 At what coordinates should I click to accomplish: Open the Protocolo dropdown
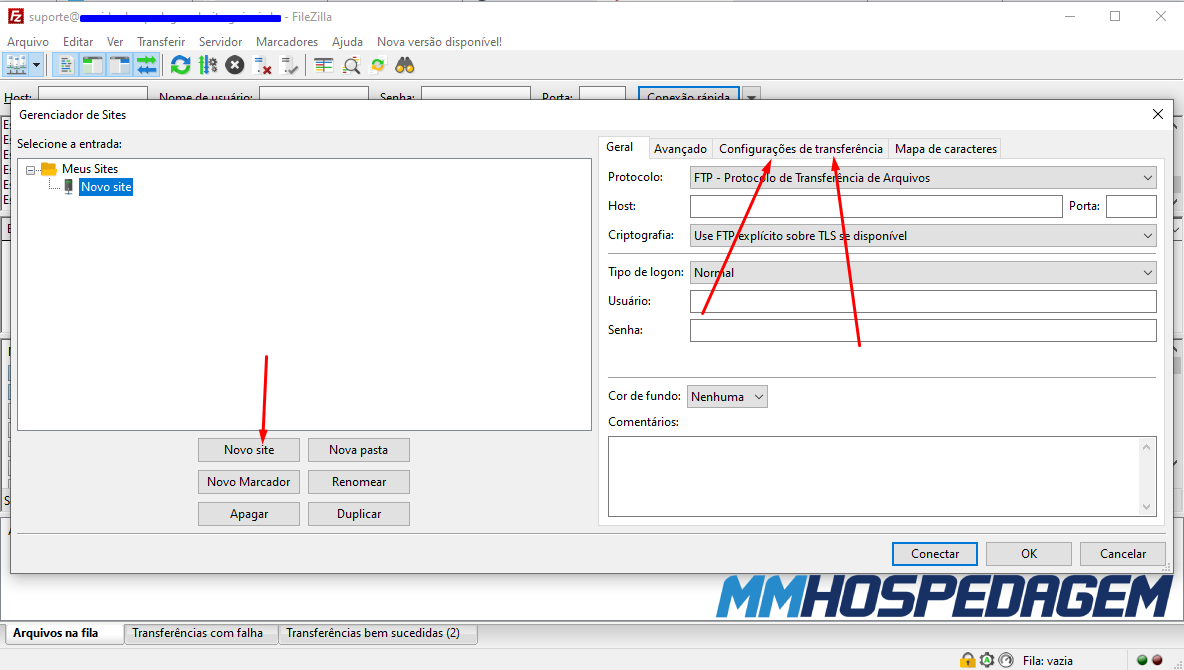923,178
